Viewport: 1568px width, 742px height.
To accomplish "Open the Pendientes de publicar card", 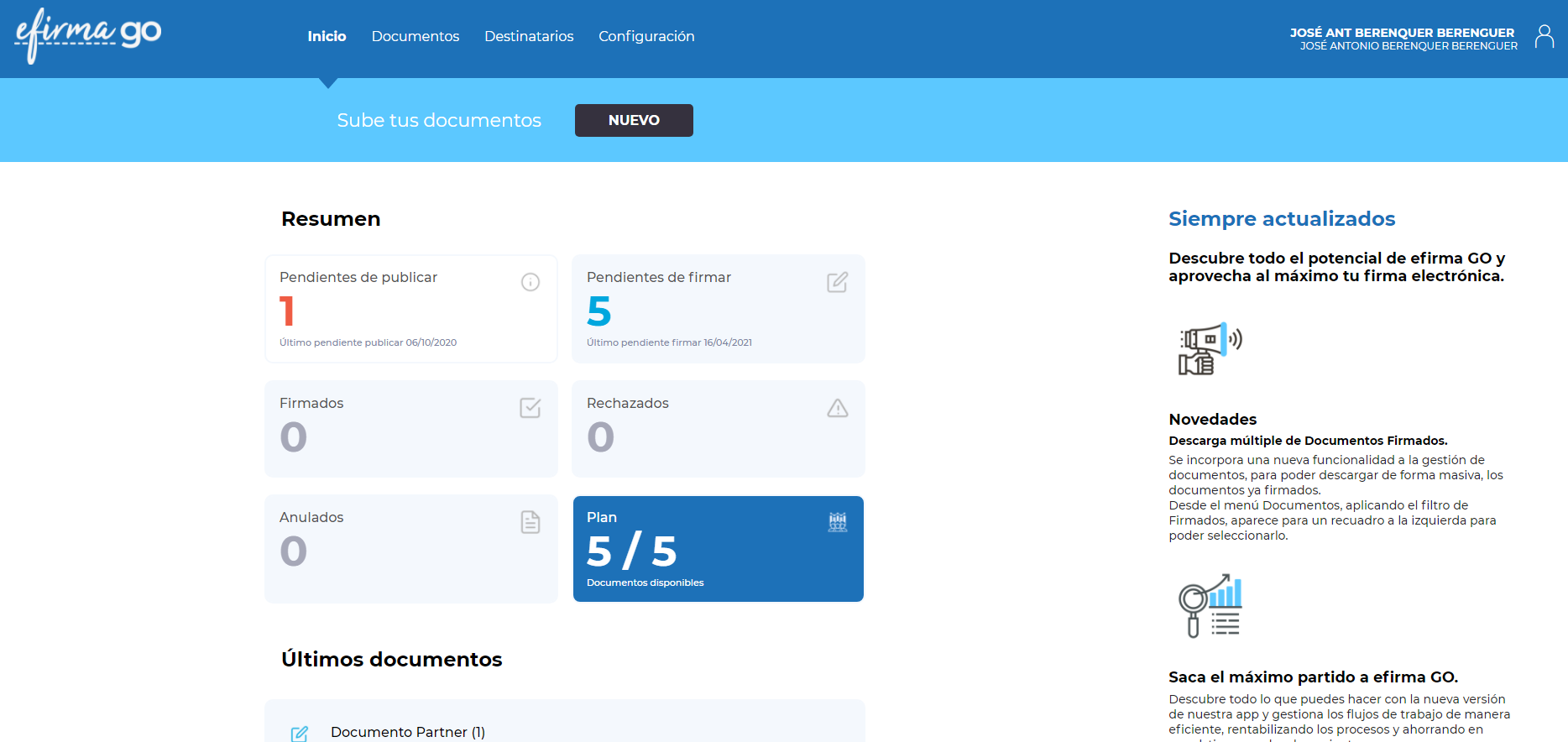I will [x=411, y=309].
